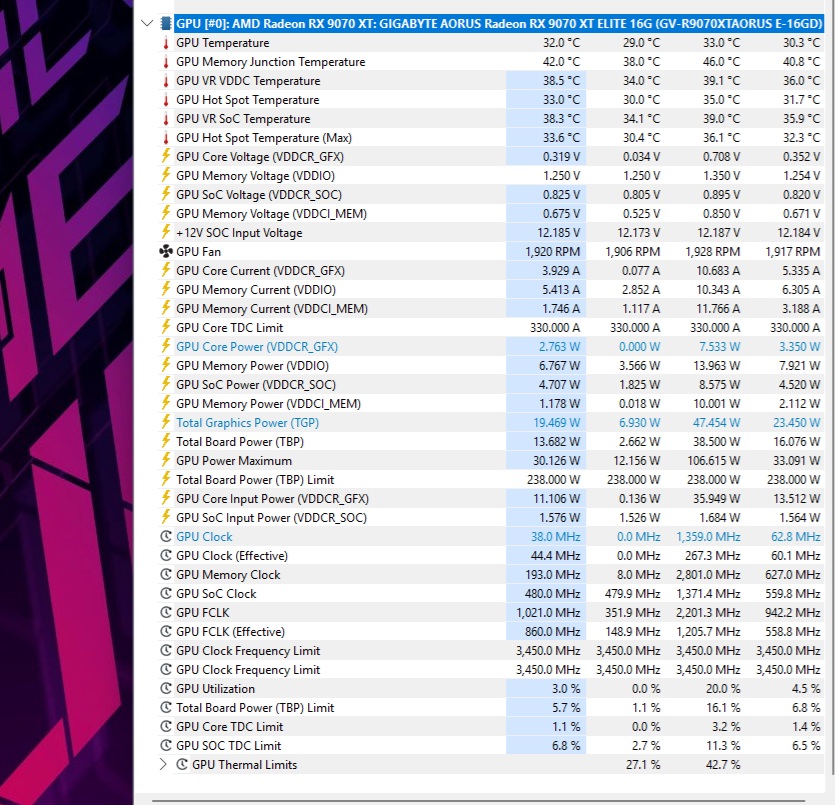Click clock icon next to GPU FCLK
Viewport: 835px width, 805px height.
[x=166, y=613]
